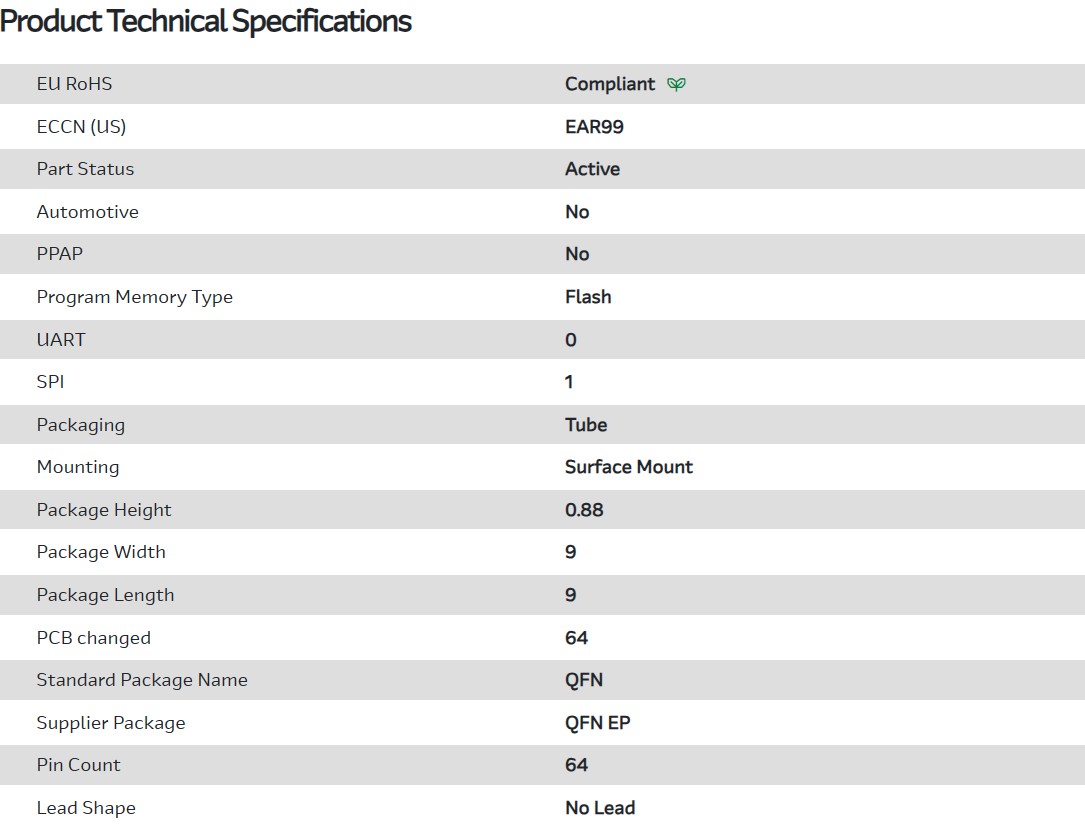Screen dimensions: 1085x824
Task: Select the PCB changed label
Action: point(93,638)
